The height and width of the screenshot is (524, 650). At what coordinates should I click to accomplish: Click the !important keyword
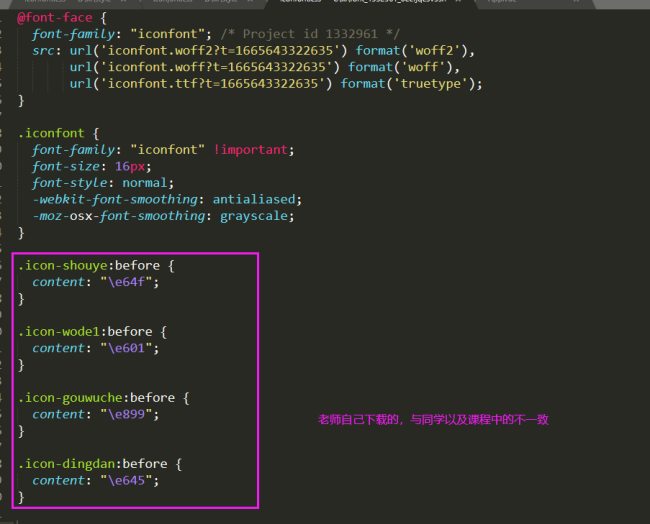click(x=250, y=150)
